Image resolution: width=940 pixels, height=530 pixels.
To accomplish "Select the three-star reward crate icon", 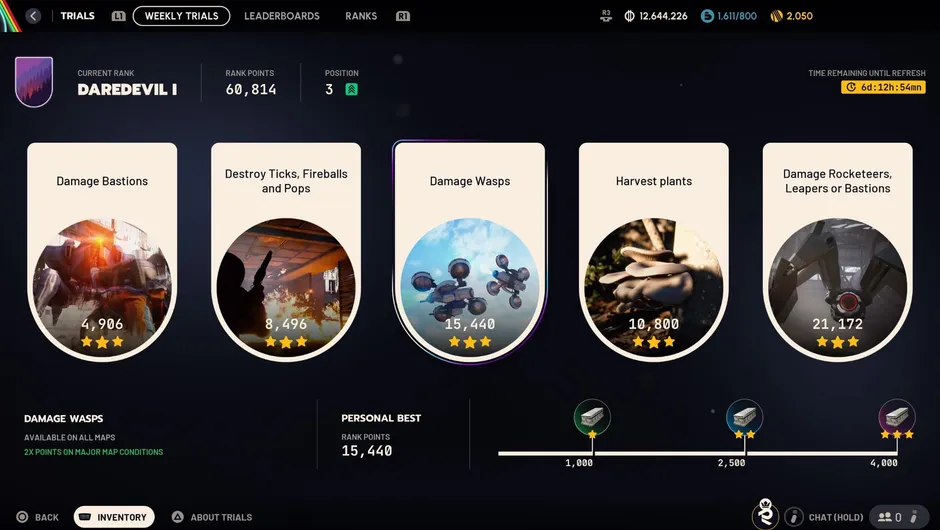I will point(897,416).
